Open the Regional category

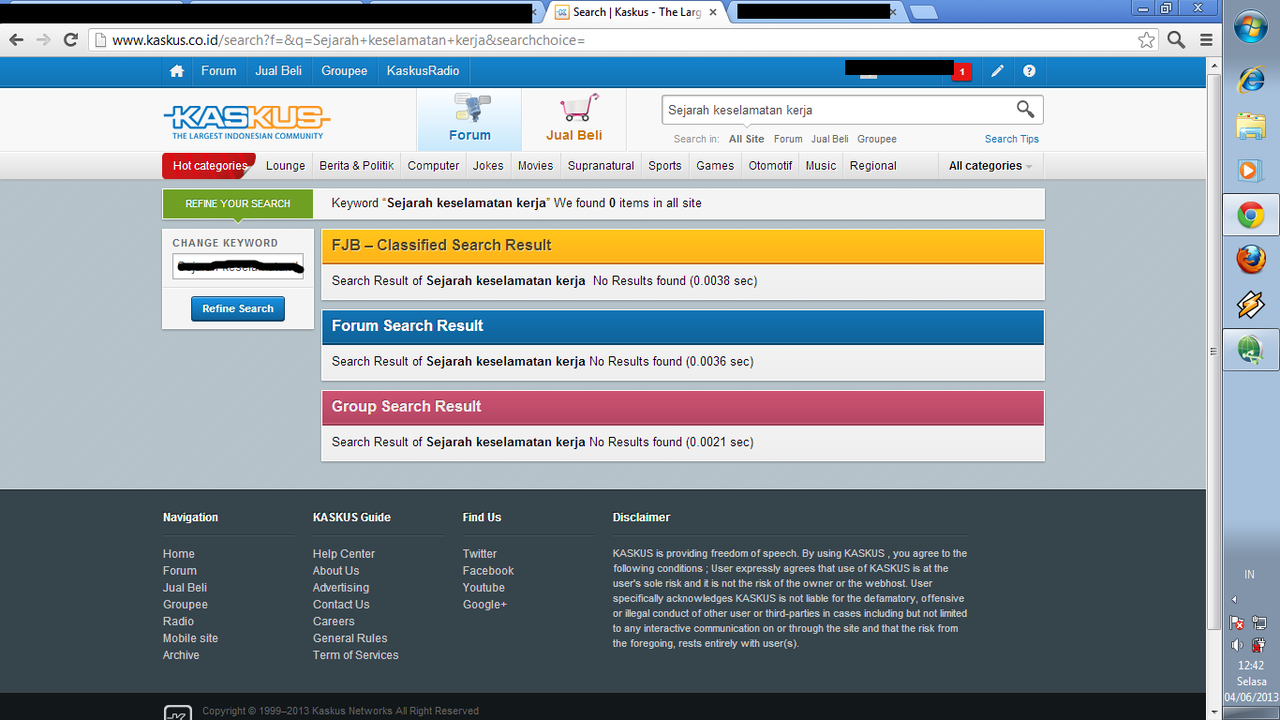873,166
